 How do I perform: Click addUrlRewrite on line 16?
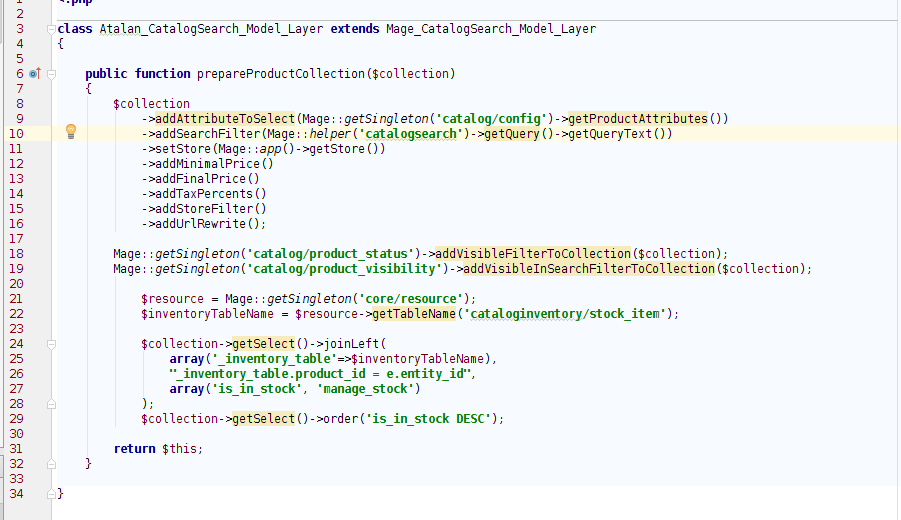[201, 223]
